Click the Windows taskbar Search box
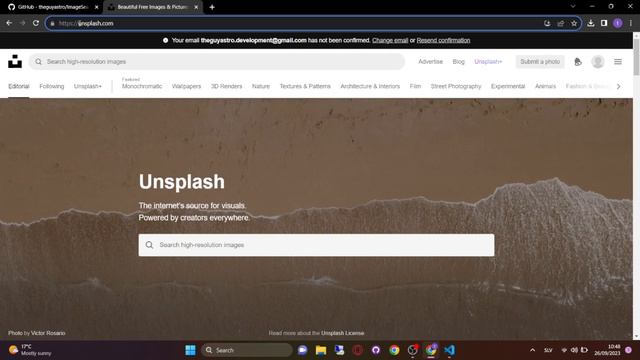640x360 pixels. click(x=247, y=350)
